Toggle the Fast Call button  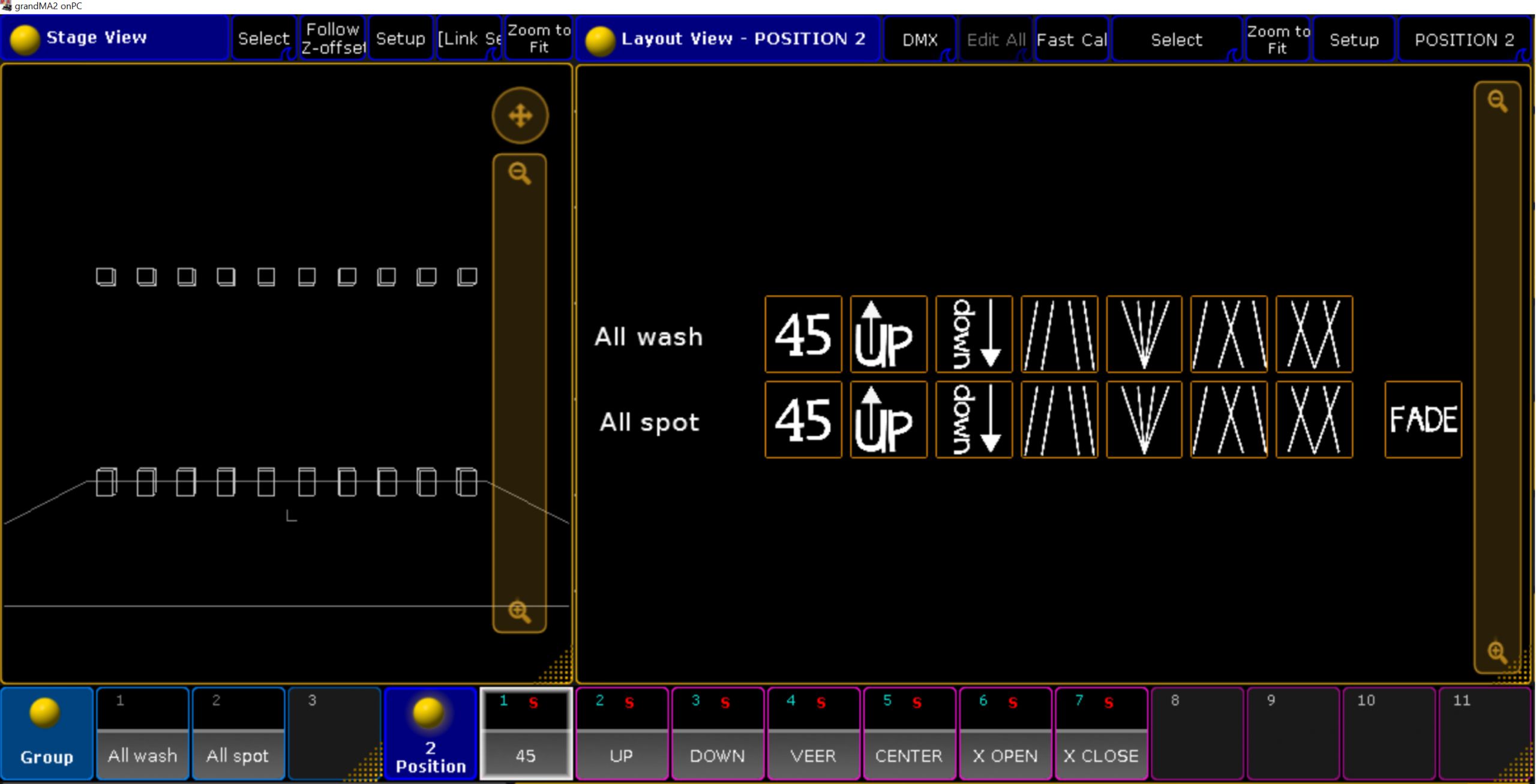pyautogui.click(x=1072, y=40)
